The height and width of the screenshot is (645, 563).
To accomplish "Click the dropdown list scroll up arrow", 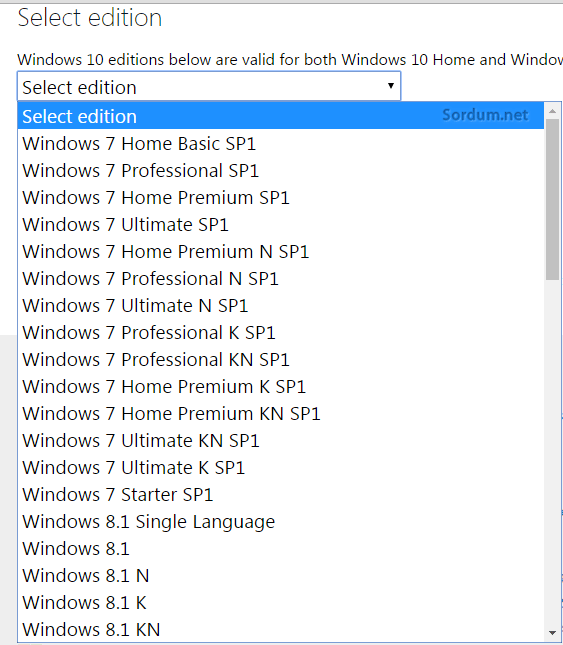I will pos(552,111).
